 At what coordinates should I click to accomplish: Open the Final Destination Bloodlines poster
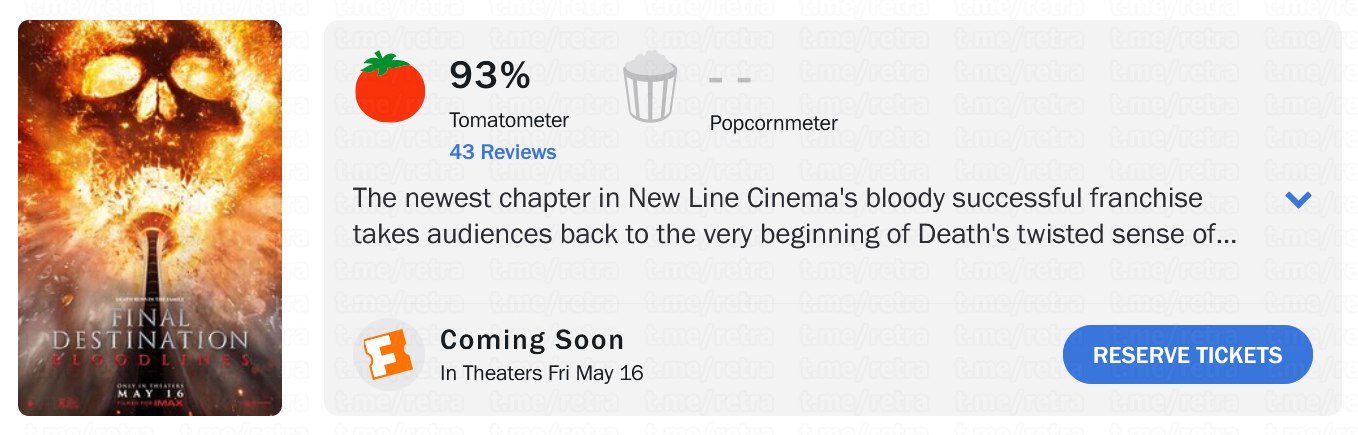pyautogui.click(x=150, y=218)
